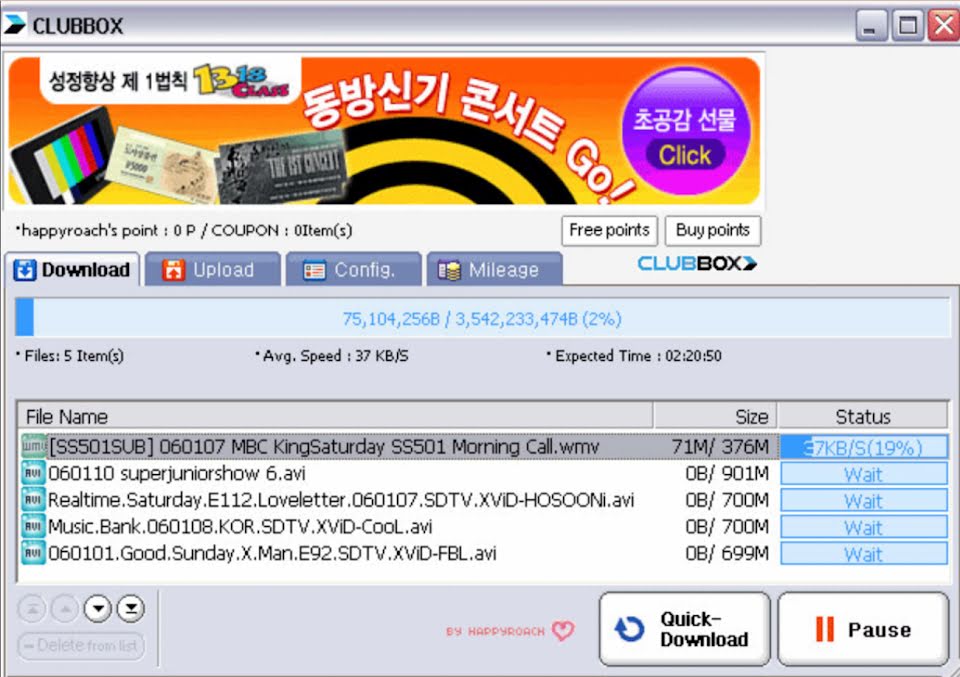Open the Config. tab
The height and width of the screenshot is (677, 960).
(x=354, y=269)
